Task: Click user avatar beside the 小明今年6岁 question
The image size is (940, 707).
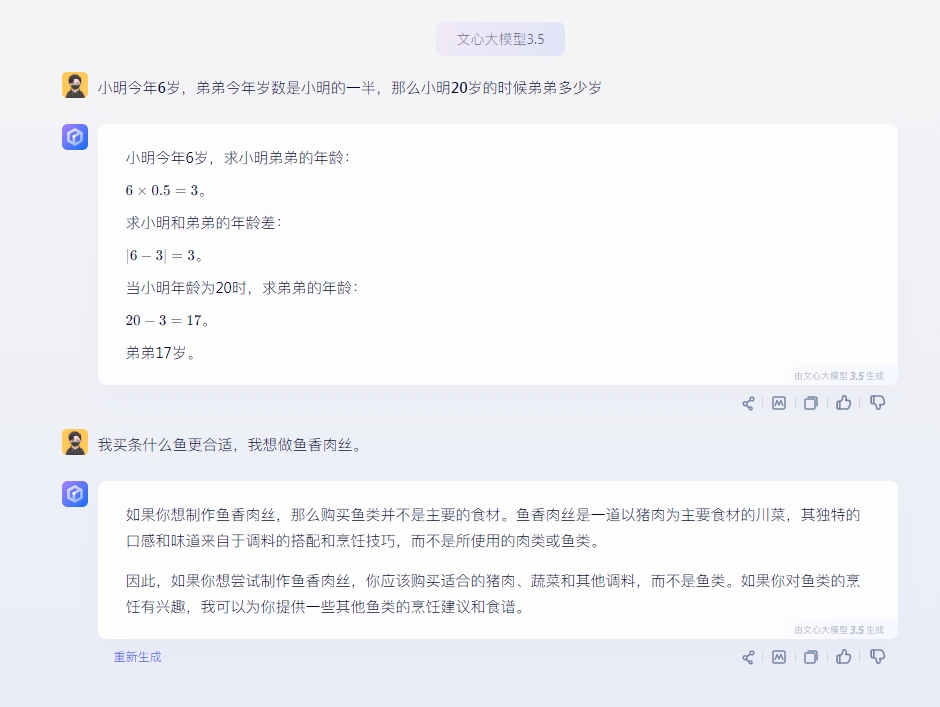Action: pos(75,85)
